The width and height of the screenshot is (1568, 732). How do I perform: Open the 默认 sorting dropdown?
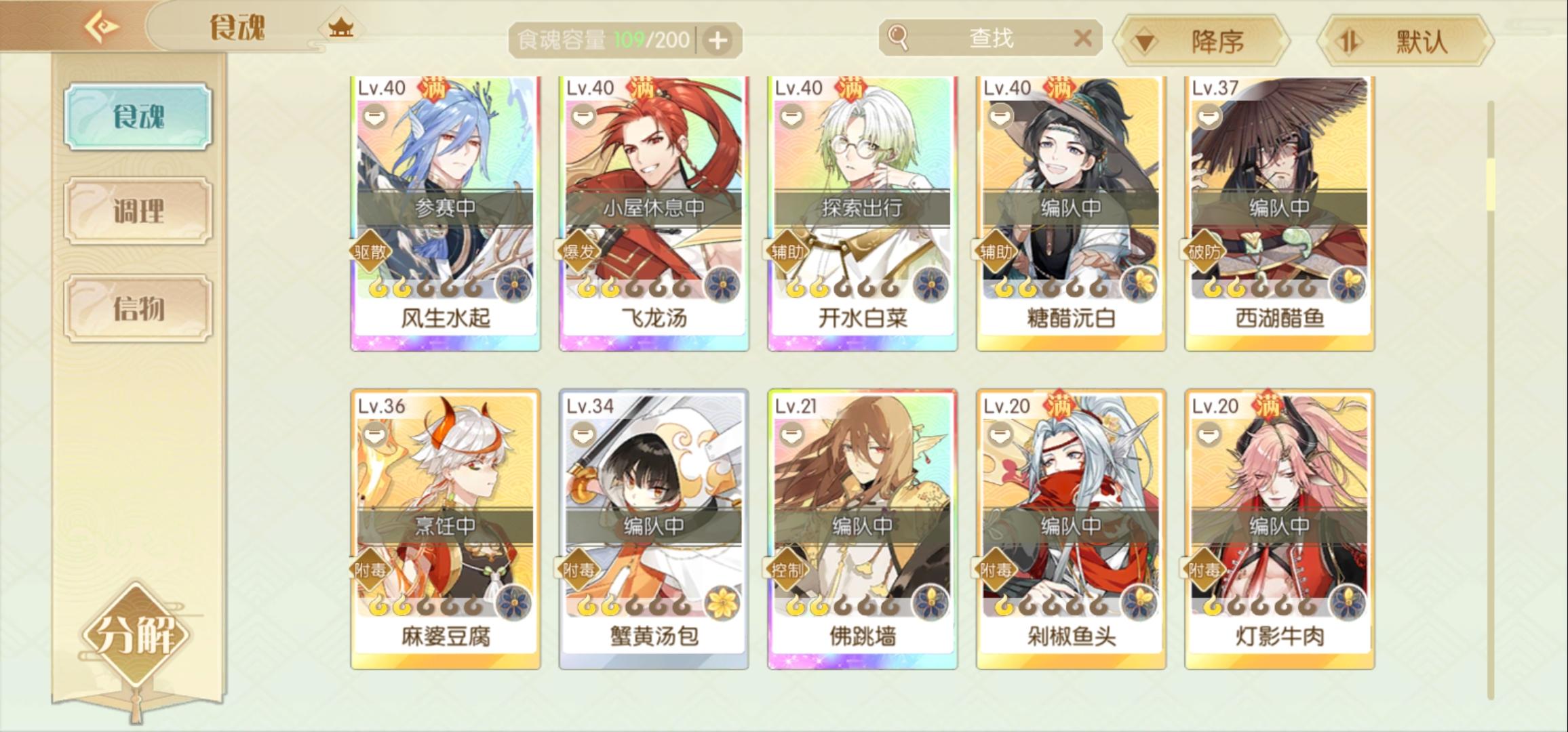click(1405, 41)
